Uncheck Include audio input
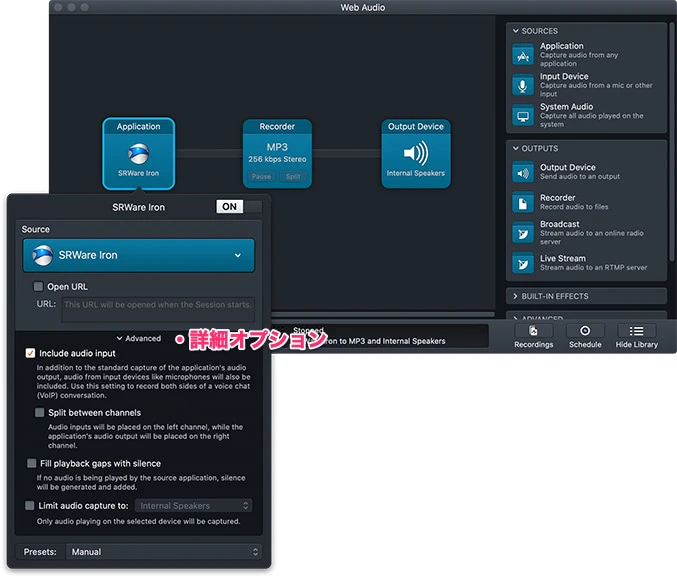677x576 pixels. click(31, 353)
